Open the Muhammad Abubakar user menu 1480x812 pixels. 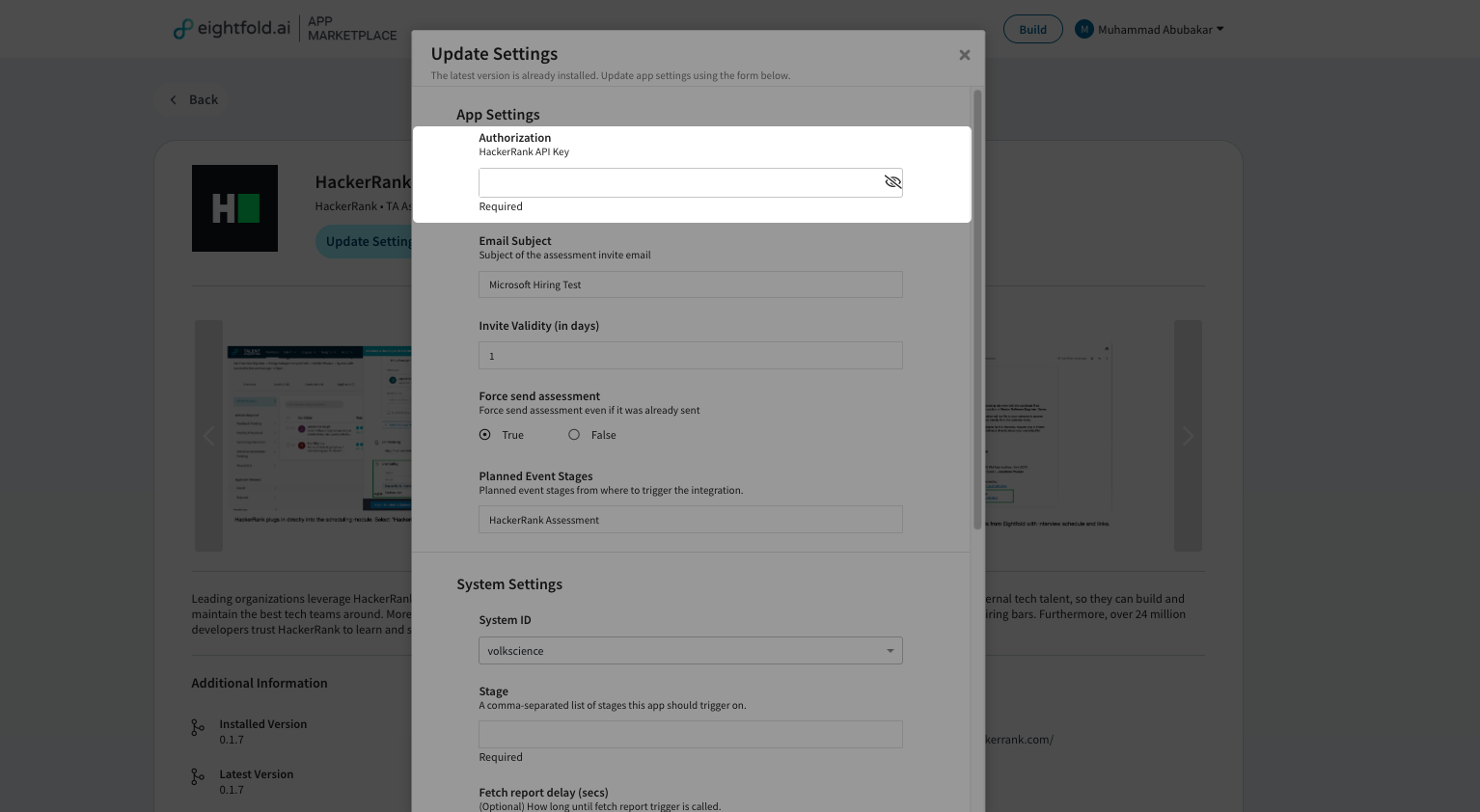click(1149, 30)
